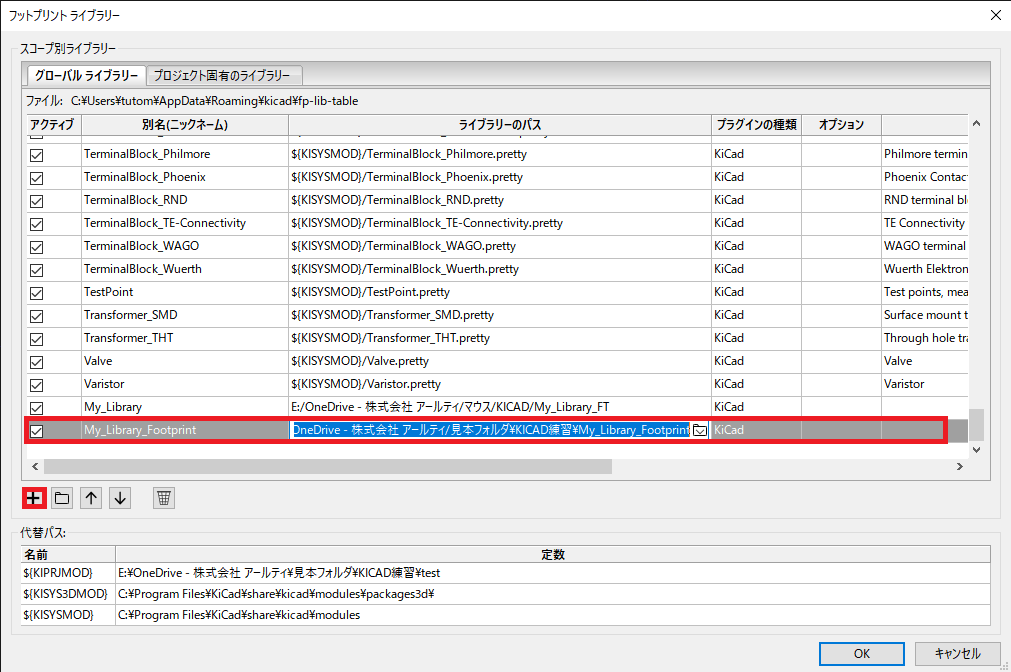Click the KISYSMOD path value field
The height and width of the screenshot is (672, 1011).
(x=552, y=615)
